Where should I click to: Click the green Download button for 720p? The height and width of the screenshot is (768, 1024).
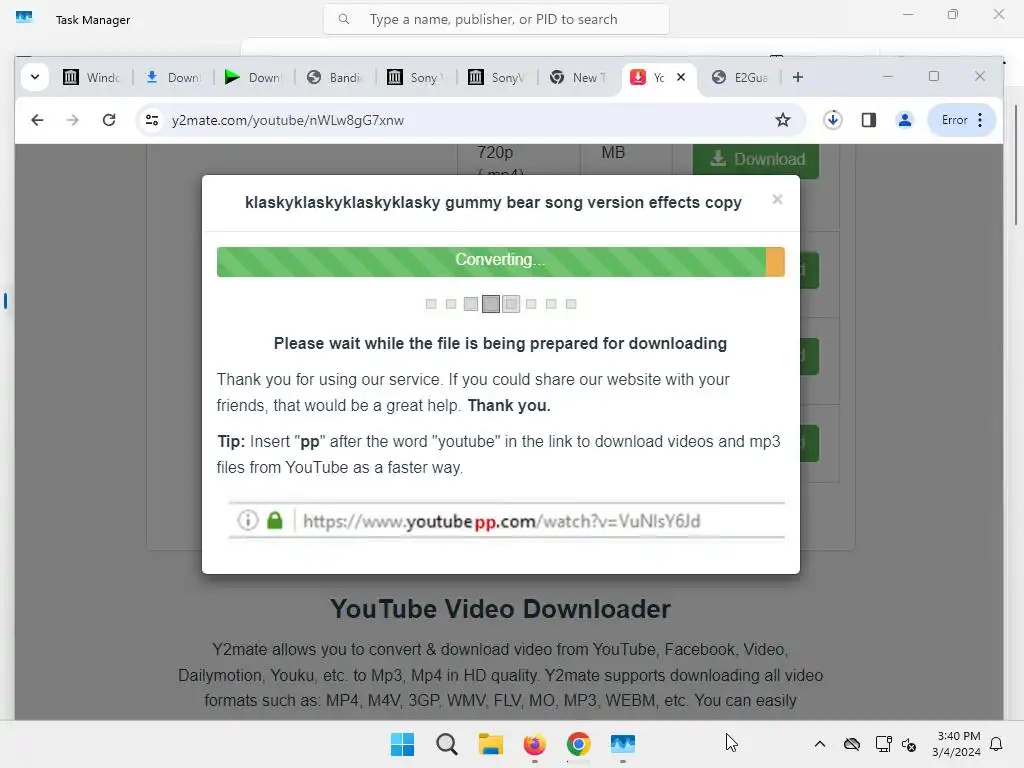(x=756, y=159)
